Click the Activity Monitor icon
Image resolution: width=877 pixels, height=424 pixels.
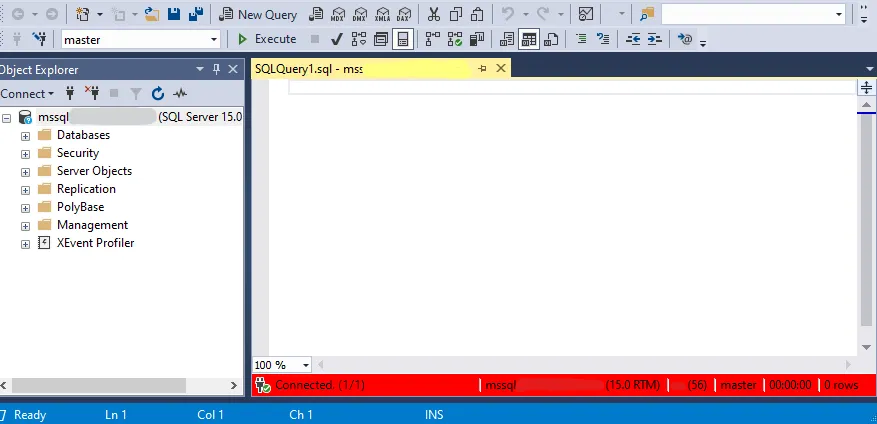(x=586, y=15)
